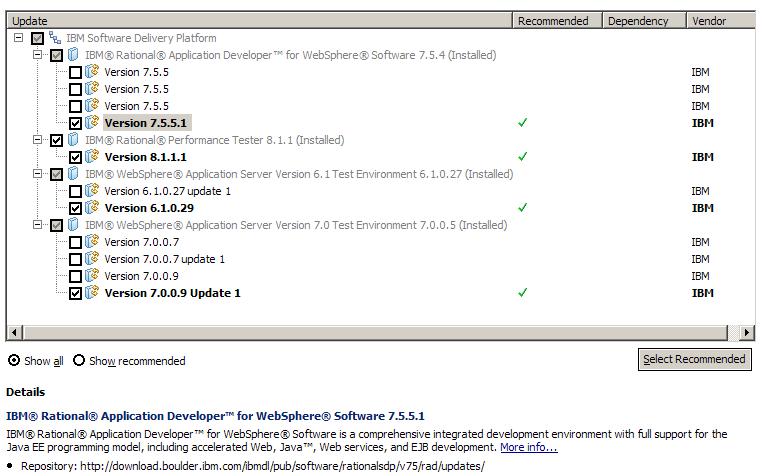Image resolution: width=765 pixels, height=476 pixels.
Task: Click the Vendor column header
Action: 721,20
